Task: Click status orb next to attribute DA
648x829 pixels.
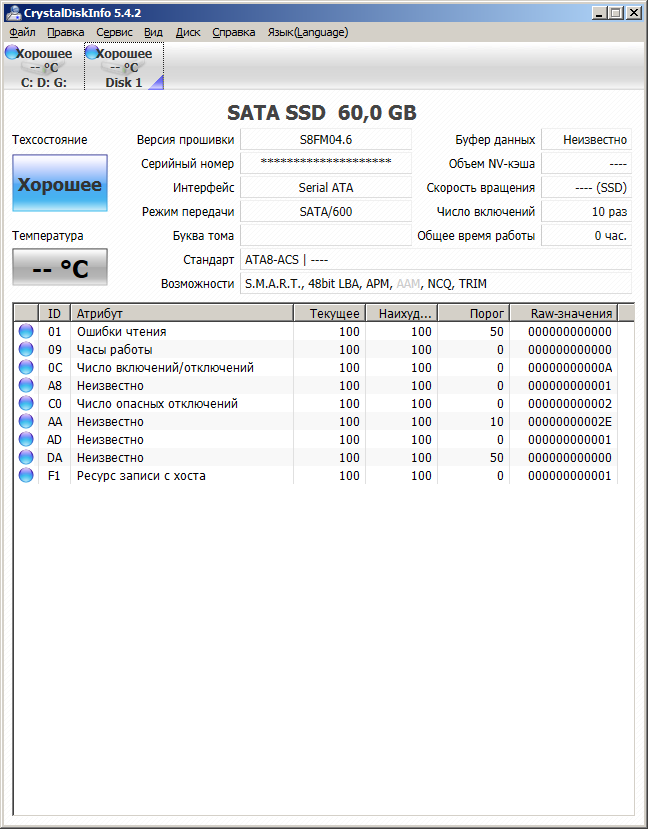Action: point(26,458)
